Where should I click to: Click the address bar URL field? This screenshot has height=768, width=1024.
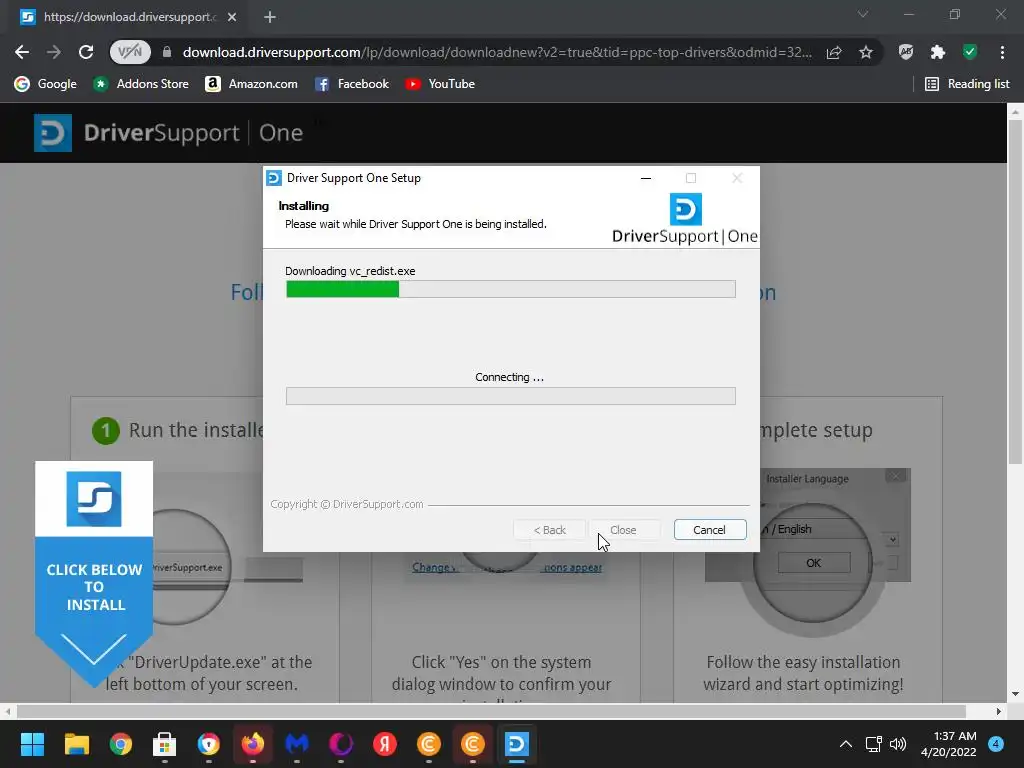(496, 52)
